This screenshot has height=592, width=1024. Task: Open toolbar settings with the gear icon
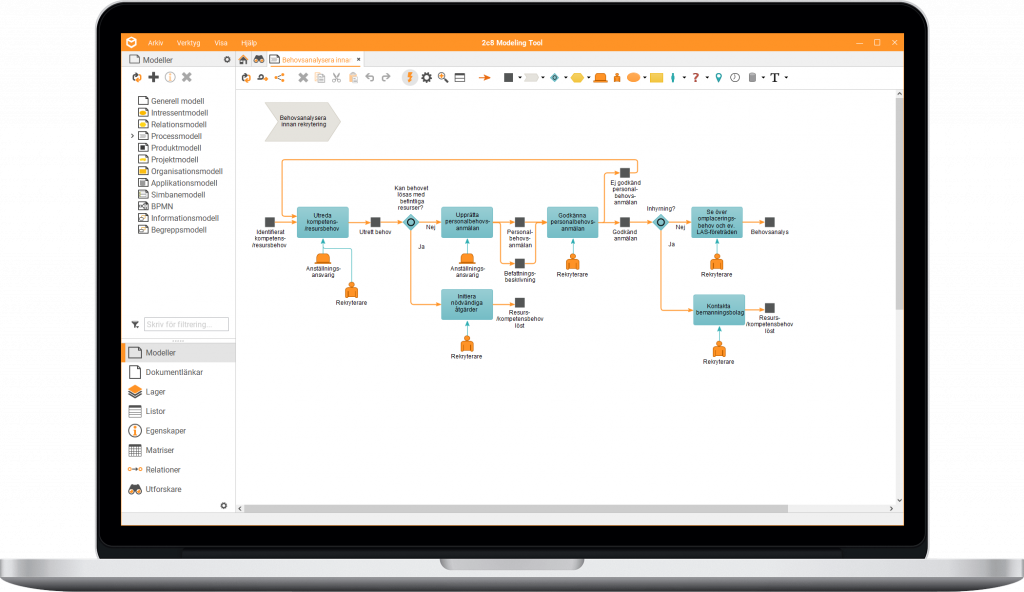(426, 77)
